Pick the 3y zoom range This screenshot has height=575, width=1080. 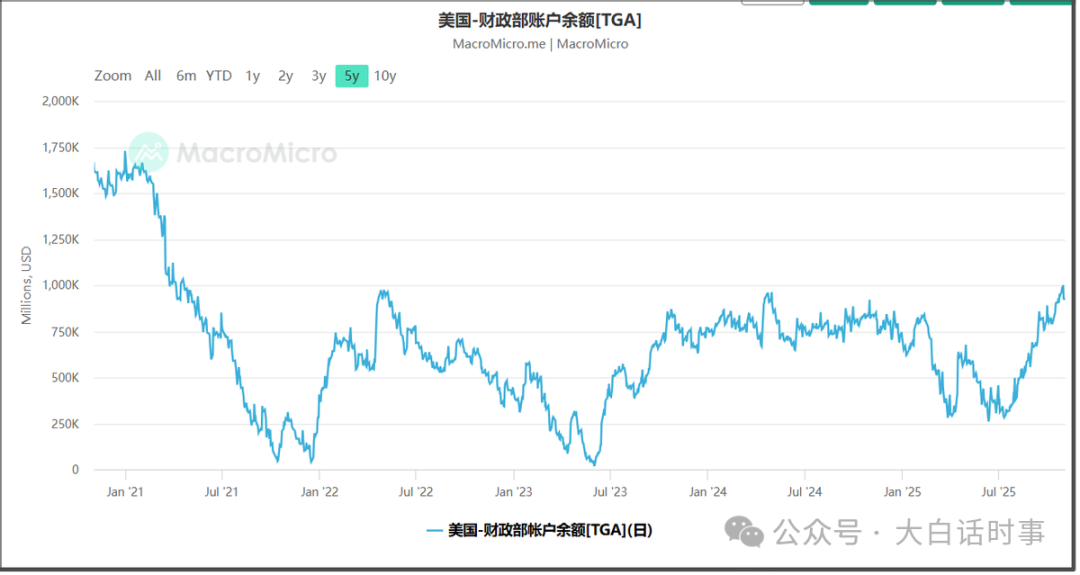click(x=318, y=76)
